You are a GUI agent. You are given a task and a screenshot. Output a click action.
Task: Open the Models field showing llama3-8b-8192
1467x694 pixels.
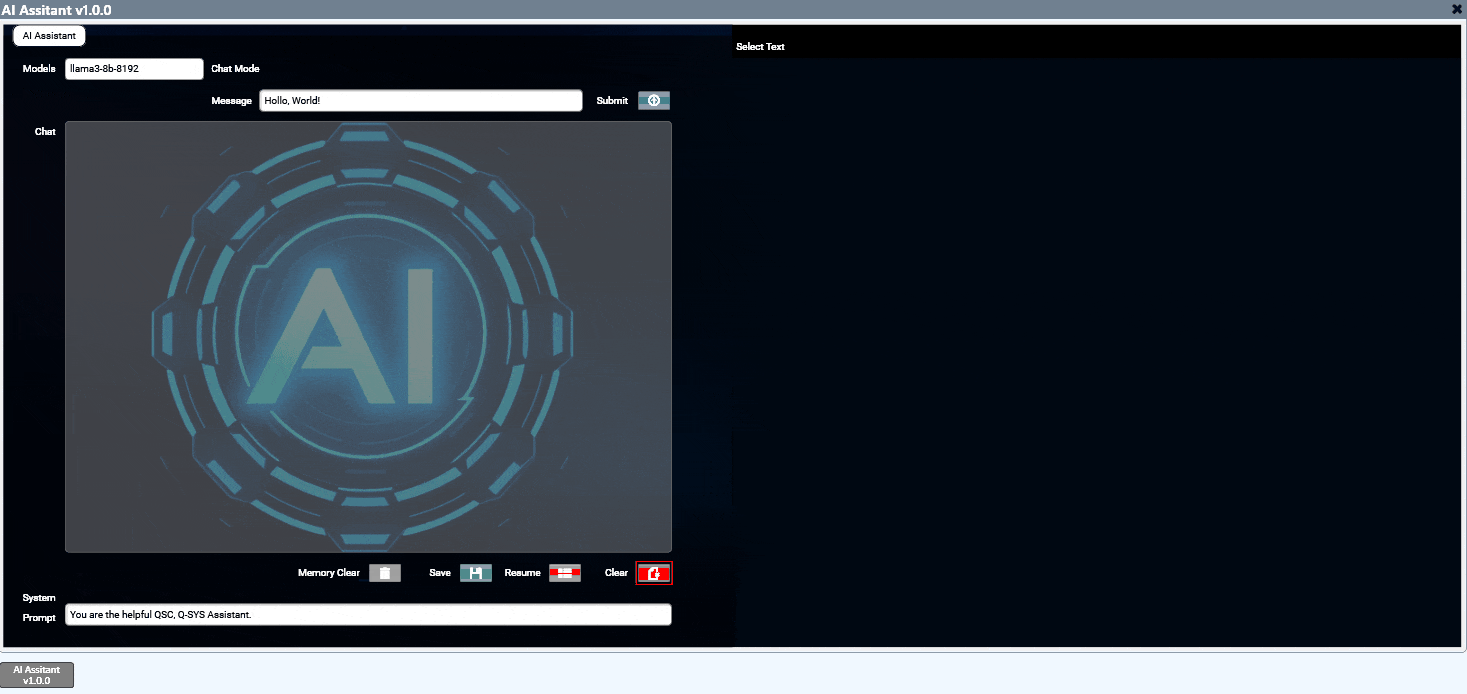134,68
